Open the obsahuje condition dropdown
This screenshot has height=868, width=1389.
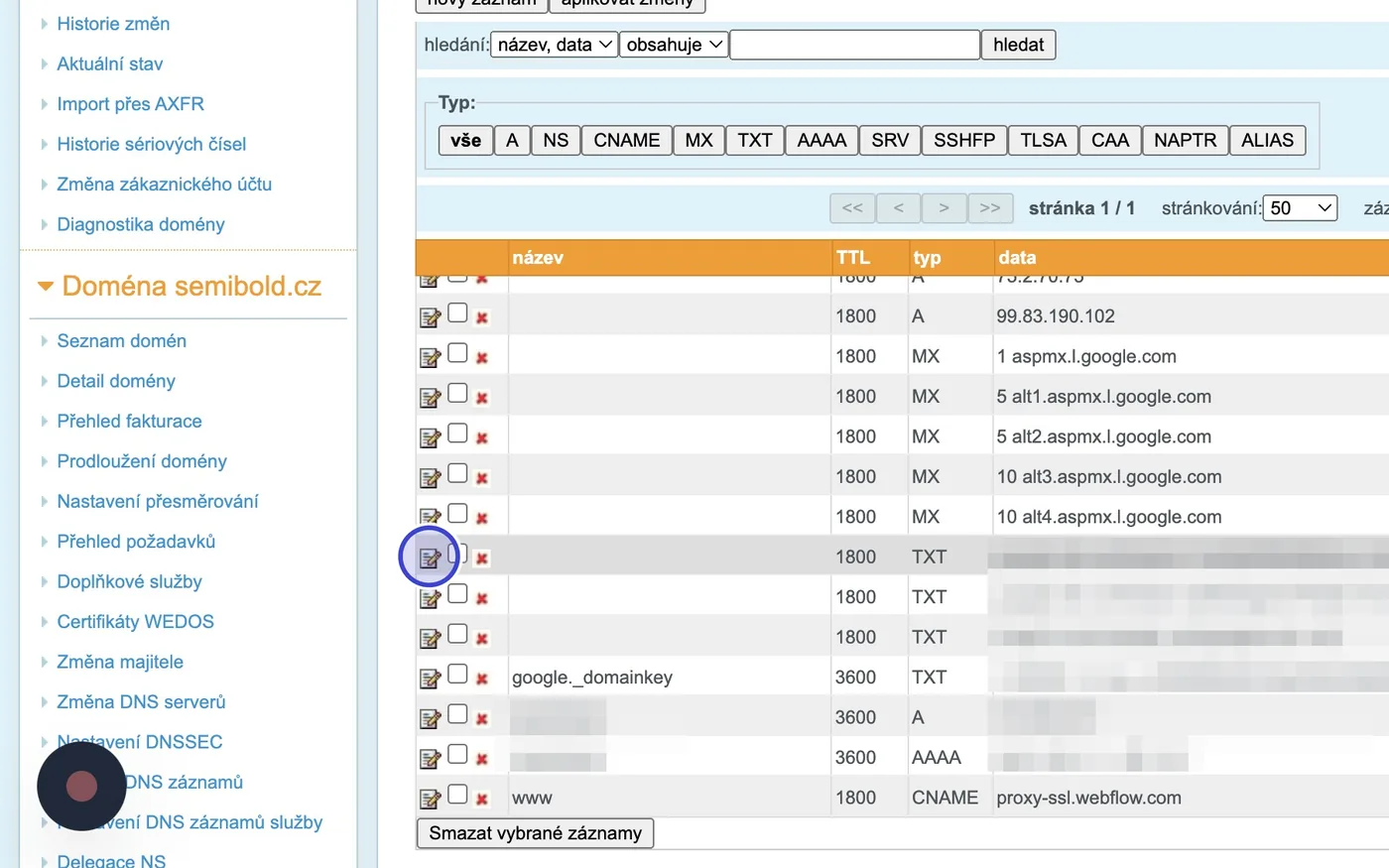click(674, 45)
